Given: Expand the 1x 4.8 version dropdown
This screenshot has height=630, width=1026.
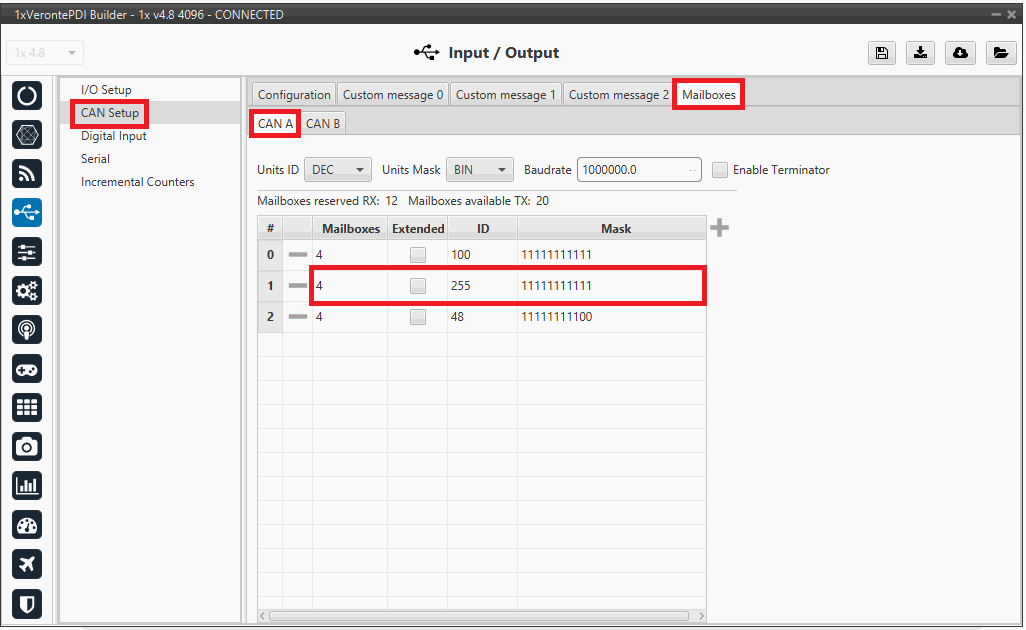Looking at the screenshot, I should click(x=45, y=53).
